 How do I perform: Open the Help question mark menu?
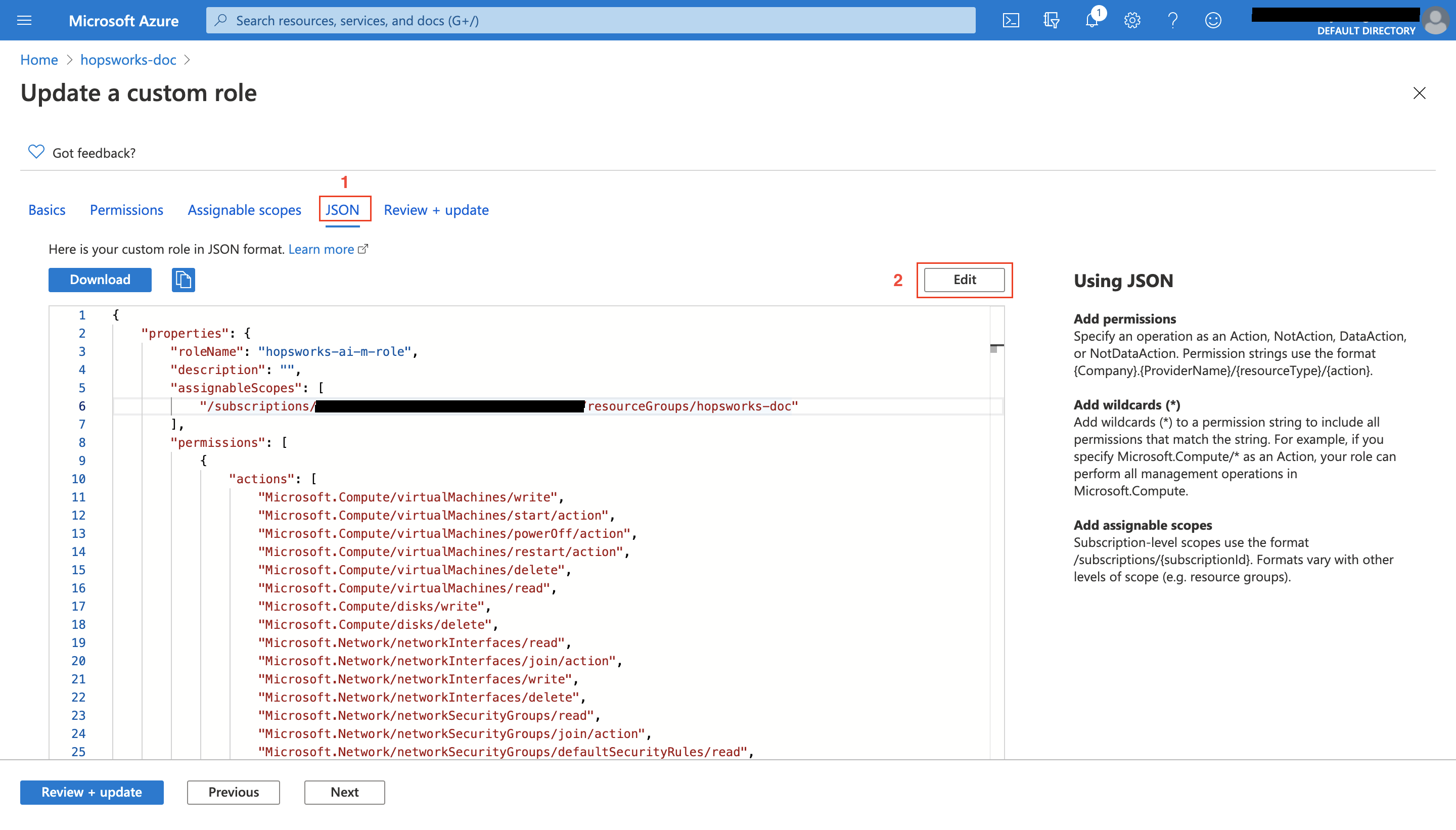coord(1172,21)
